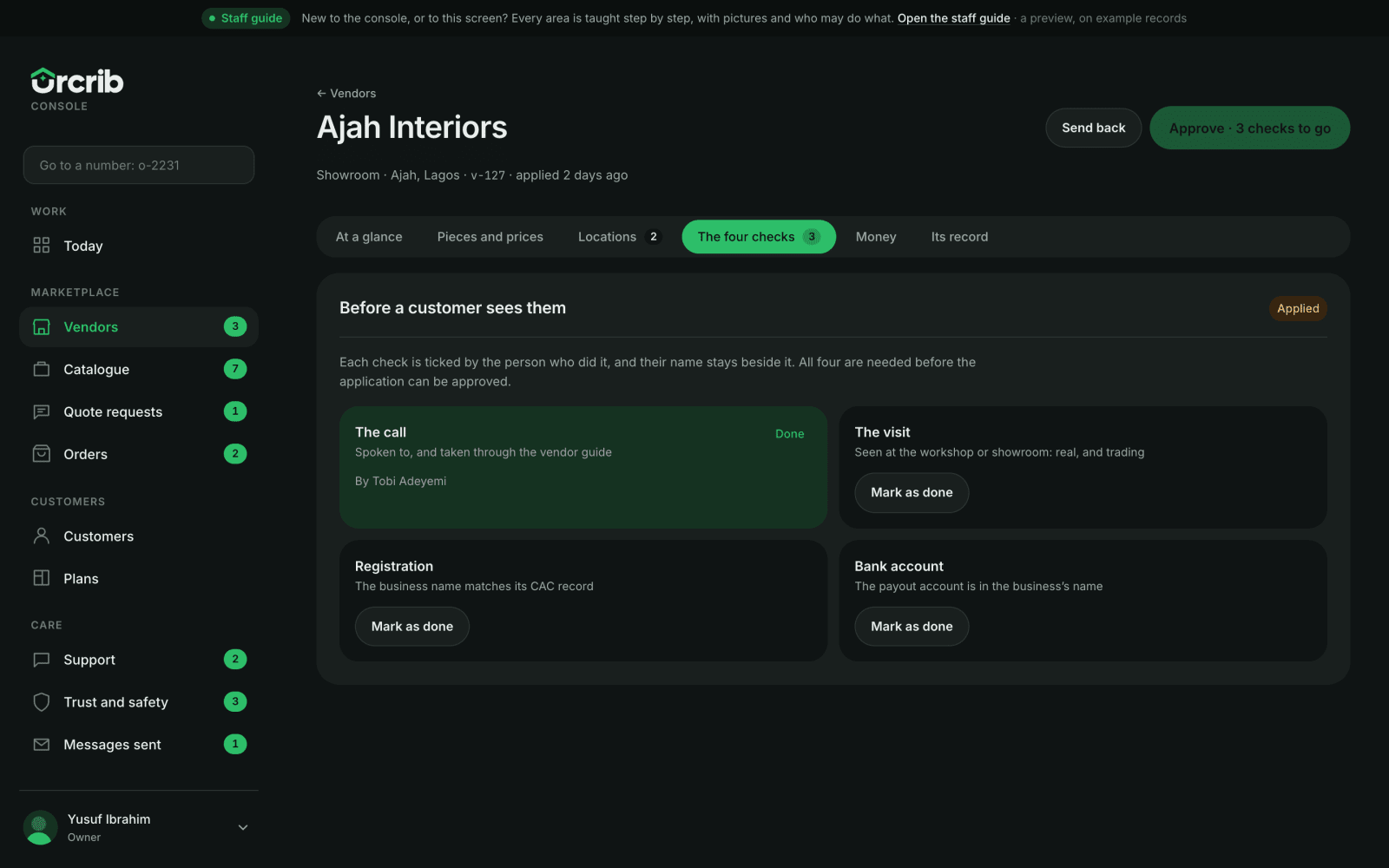This screenshot has height=868, width=1389.
Task: Click Approve · 3 checks to go
Action: [1249, 128]
